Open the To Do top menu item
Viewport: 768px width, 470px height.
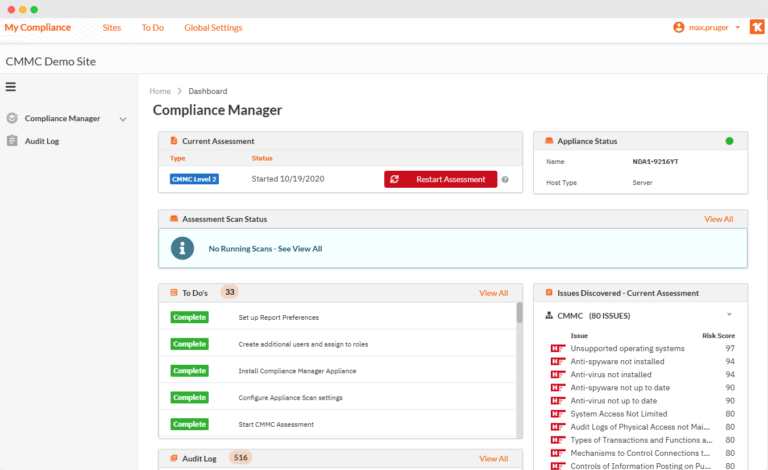[x=153, y=27]
